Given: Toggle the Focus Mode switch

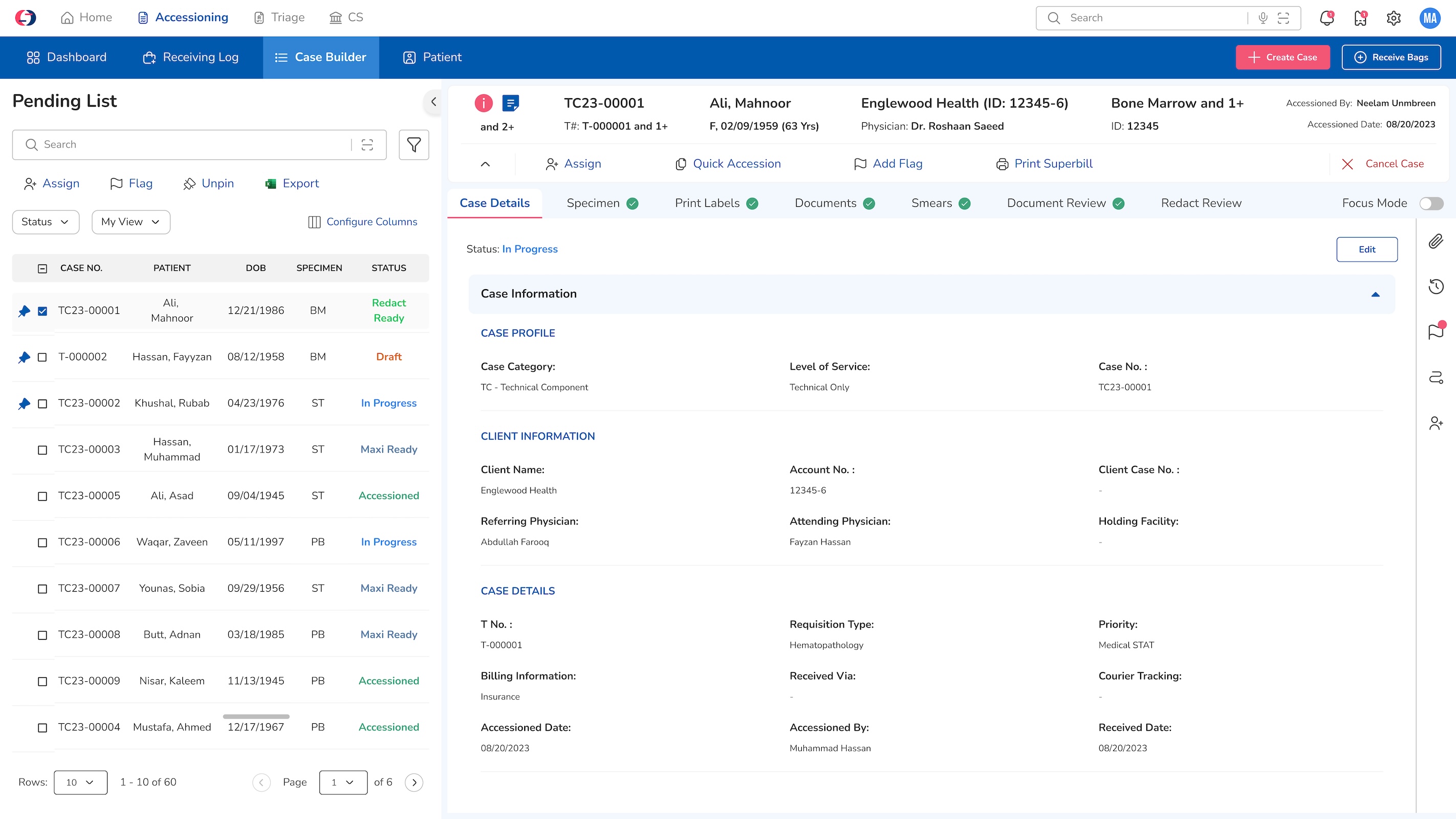Looking at the screenshot, I should [x=1431, y=204].
